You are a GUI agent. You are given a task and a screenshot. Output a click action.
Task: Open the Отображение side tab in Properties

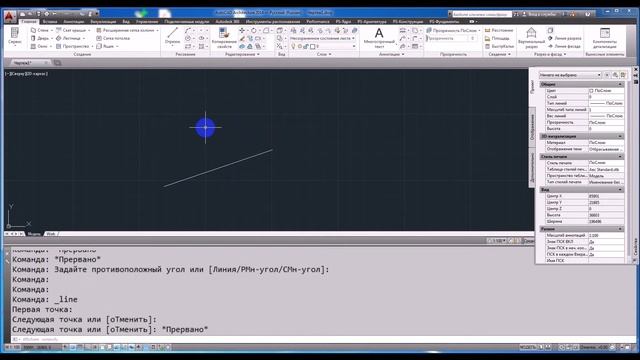532,127
